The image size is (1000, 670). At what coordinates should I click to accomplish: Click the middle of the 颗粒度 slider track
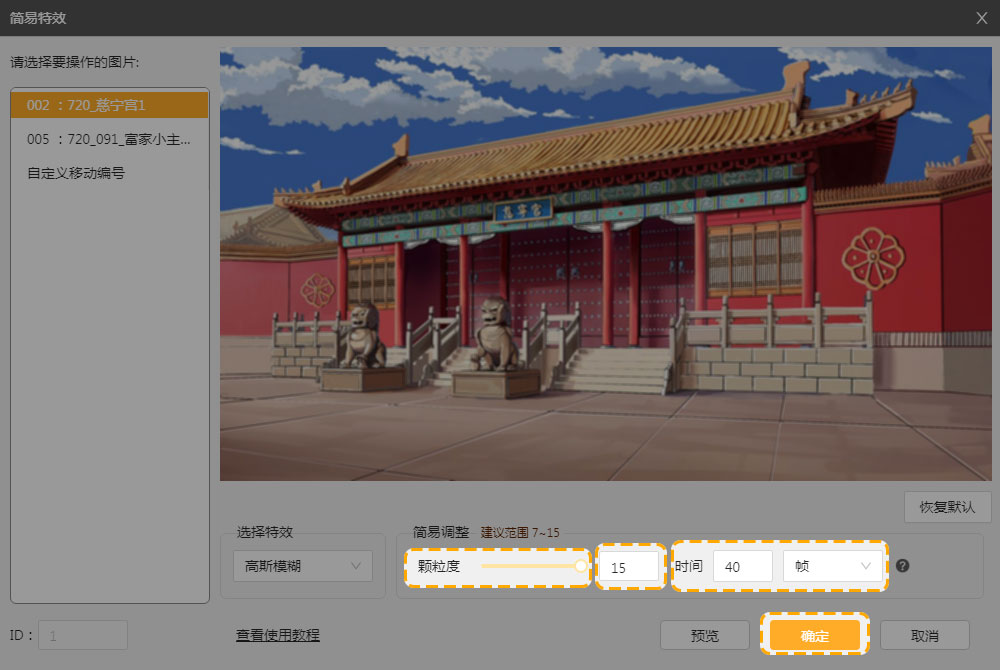(x=530, y=566)
